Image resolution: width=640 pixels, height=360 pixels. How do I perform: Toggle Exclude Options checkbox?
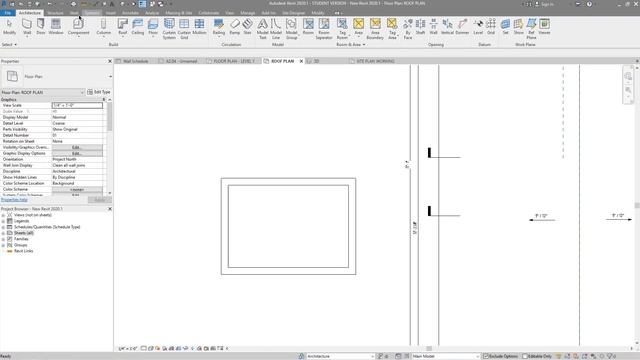point(486,356)
